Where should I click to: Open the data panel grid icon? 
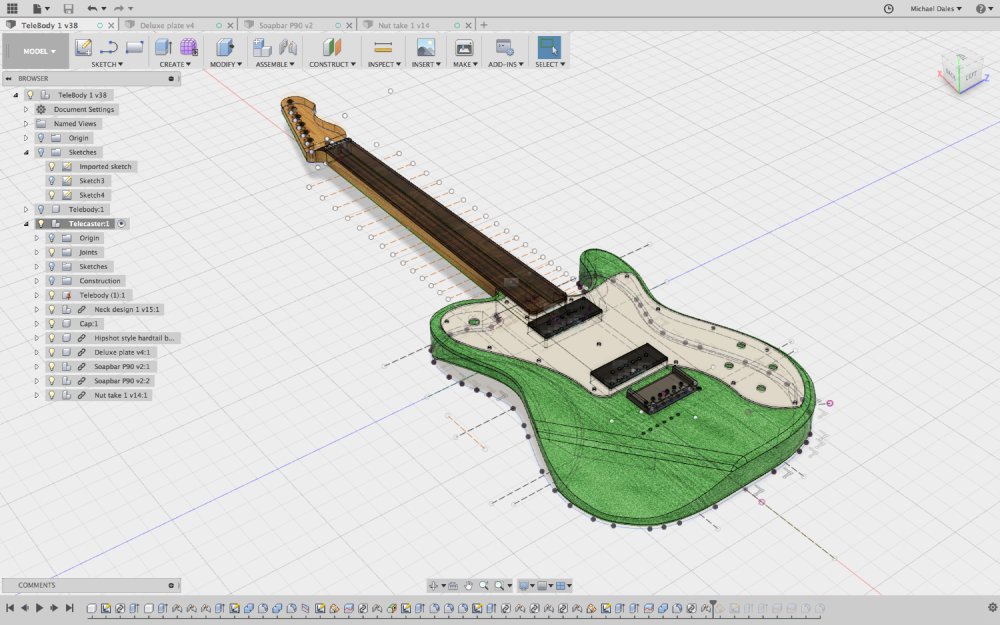(12, 8)
